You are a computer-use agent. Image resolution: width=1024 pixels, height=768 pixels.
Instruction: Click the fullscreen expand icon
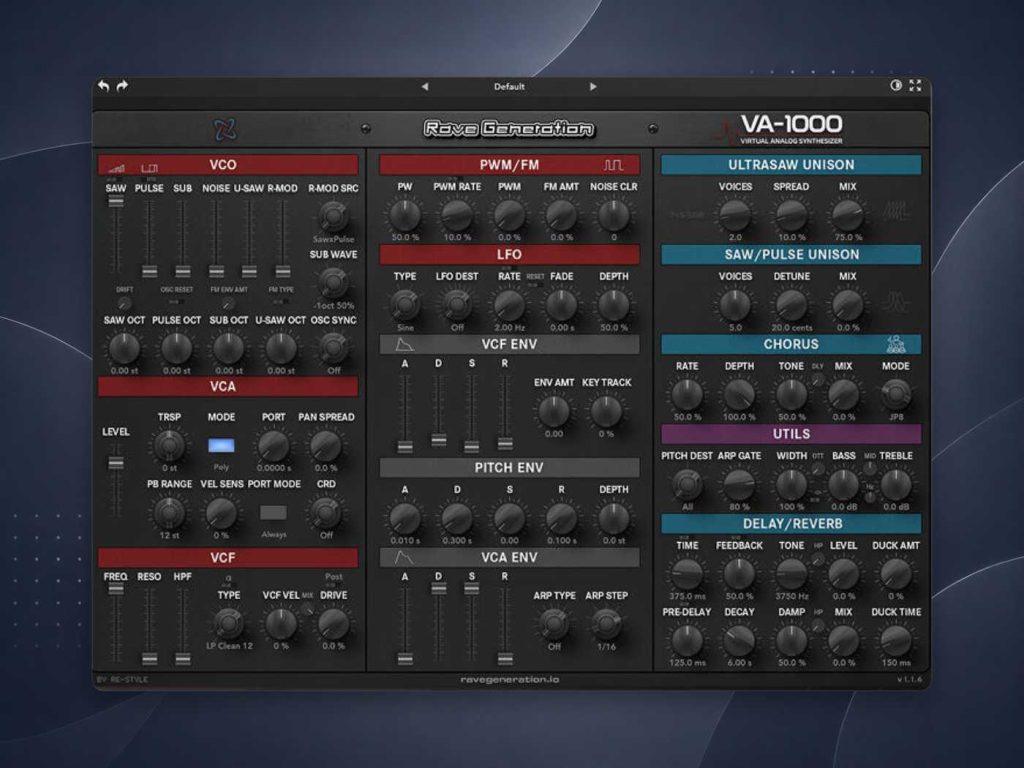[915, 86]
